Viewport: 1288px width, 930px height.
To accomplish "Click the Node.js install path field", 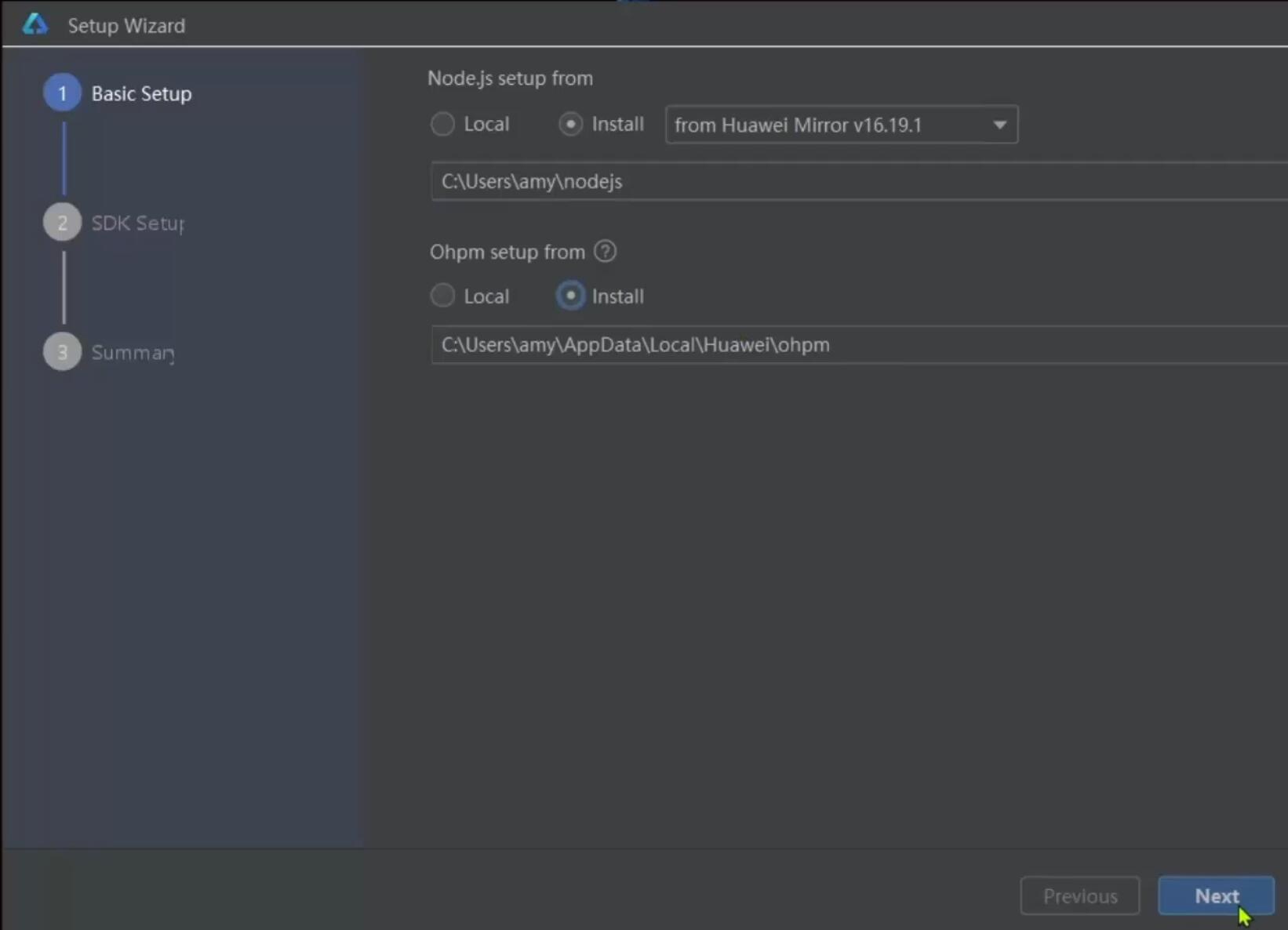I will (859, 181).
